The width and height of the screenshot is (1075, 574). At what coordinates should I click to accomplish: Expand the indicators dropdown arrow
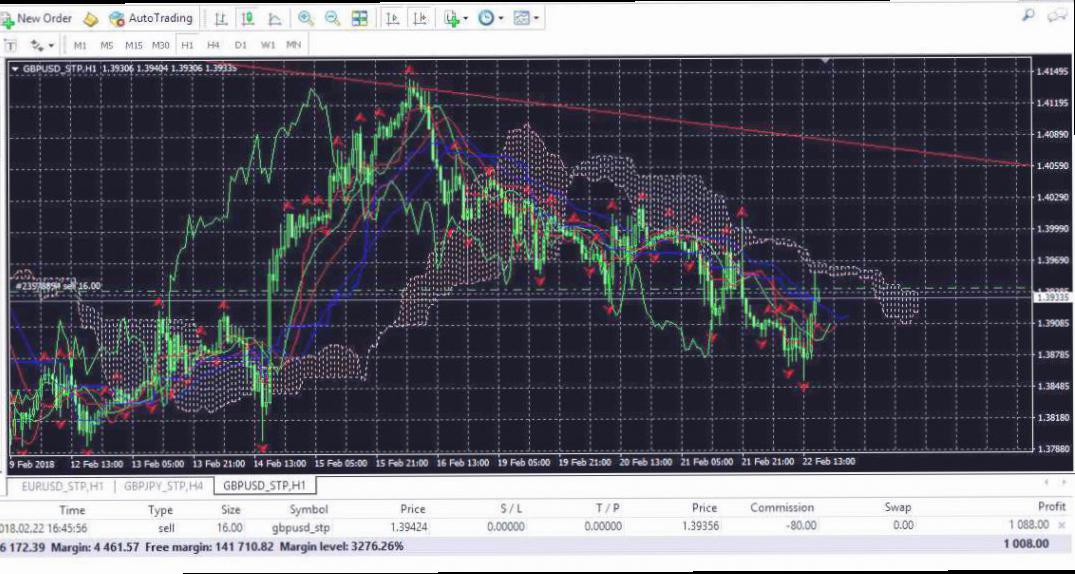point(466,19)
